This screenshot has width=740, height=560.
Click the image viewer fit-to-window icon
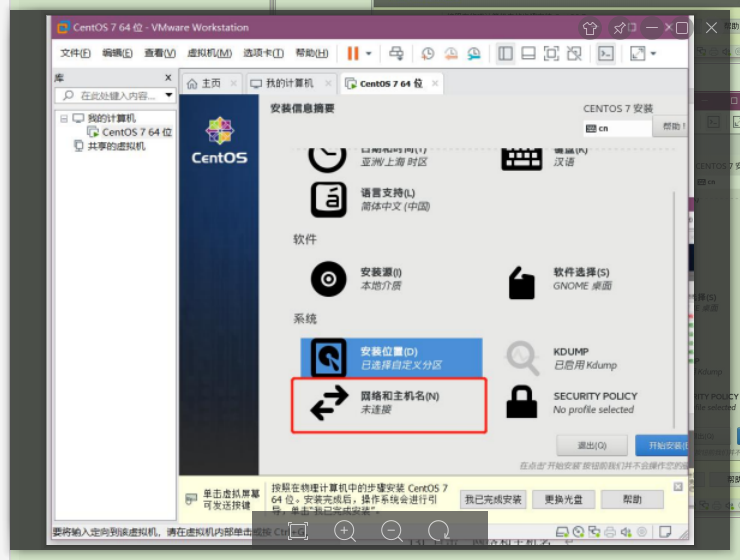(x=298, y=531)
